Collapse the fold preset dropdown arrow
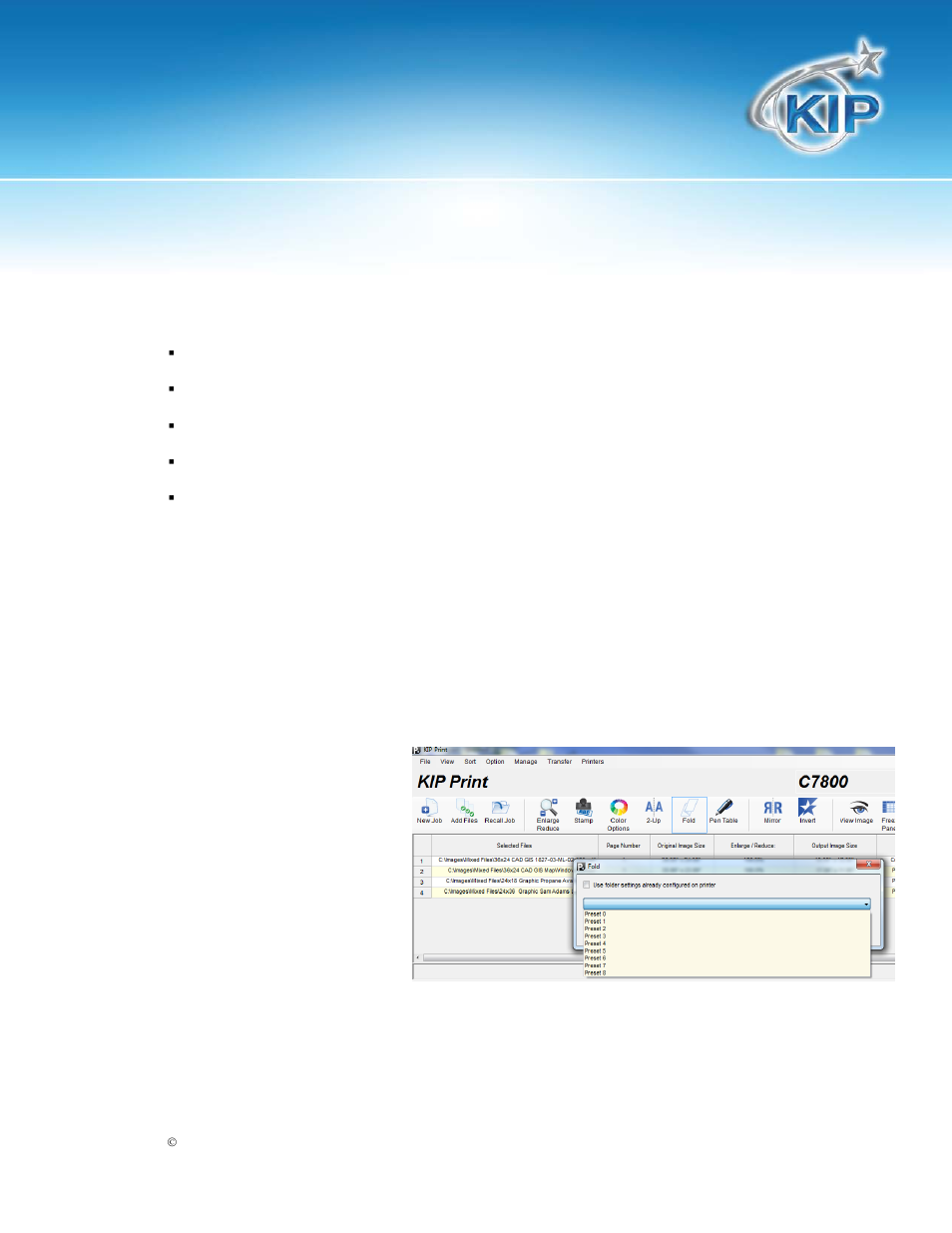 866,905
